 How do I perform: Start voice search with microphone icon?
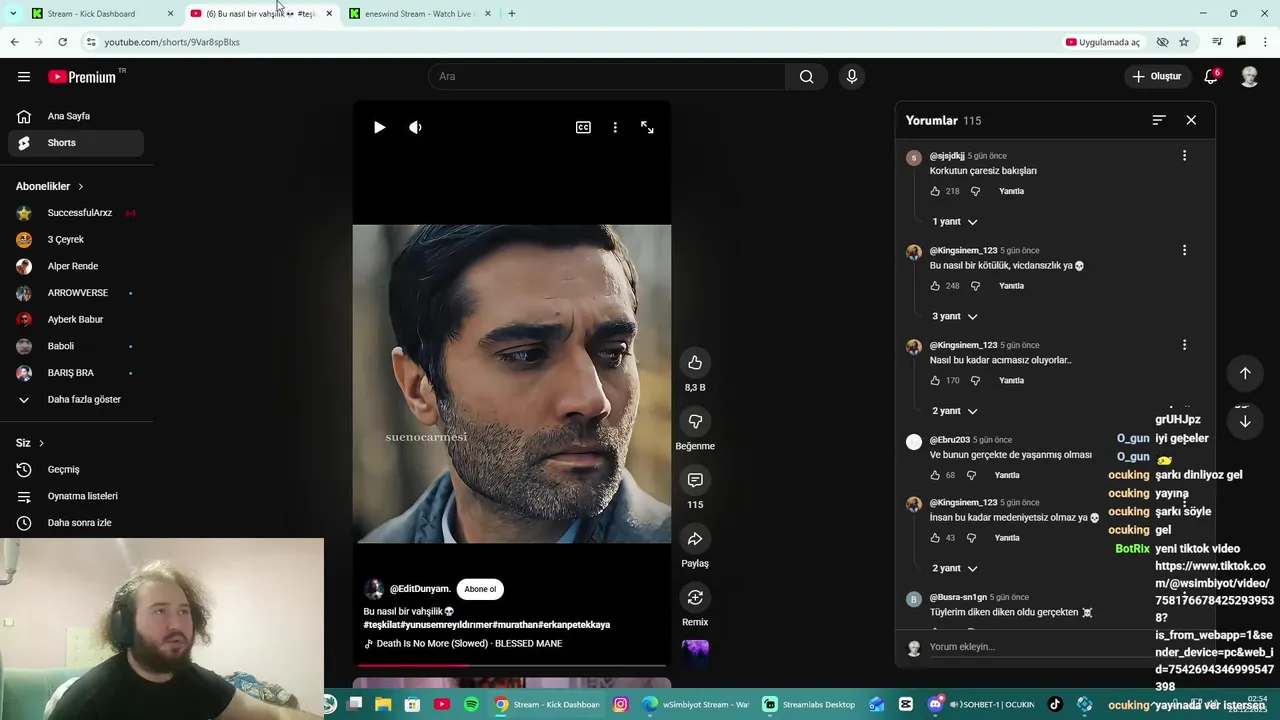(851, 76)
